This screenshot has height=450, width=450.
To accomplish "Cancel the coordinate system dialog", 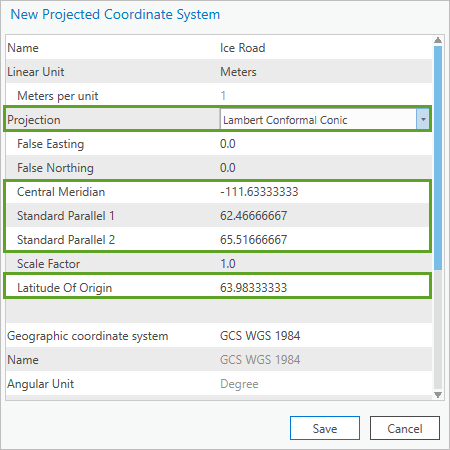I will [405, 428].
